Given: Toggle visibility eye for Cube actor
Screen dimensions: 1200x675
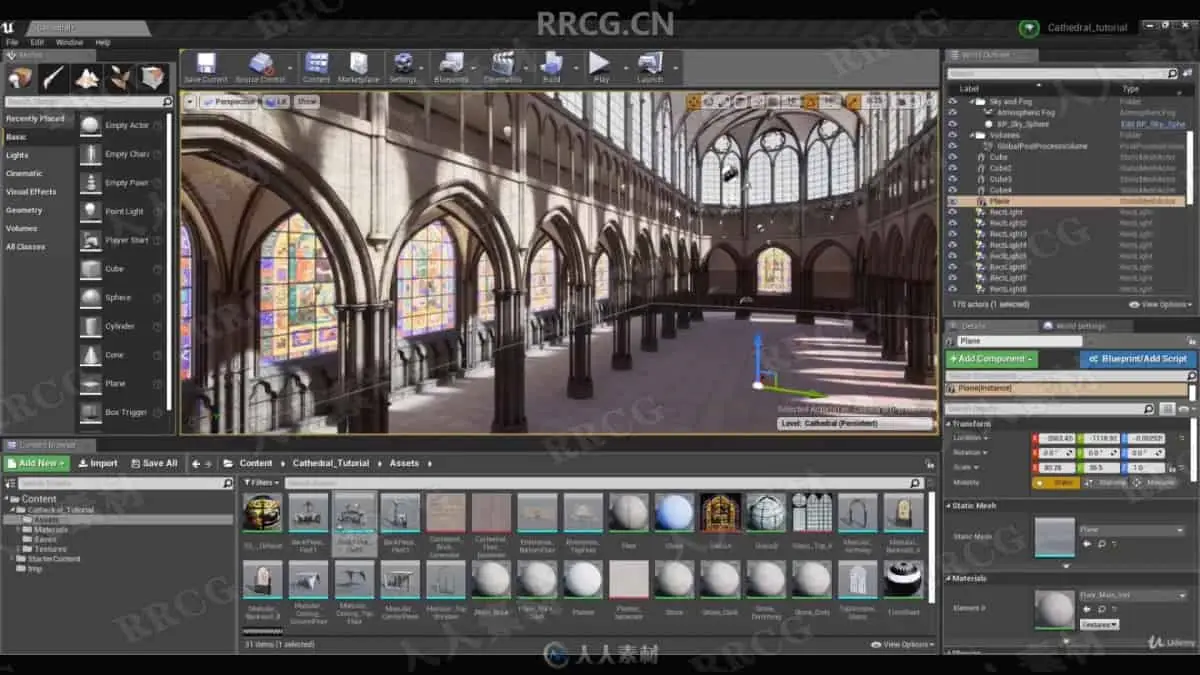Looking at the screenshot, I should [x=952, y=157].
